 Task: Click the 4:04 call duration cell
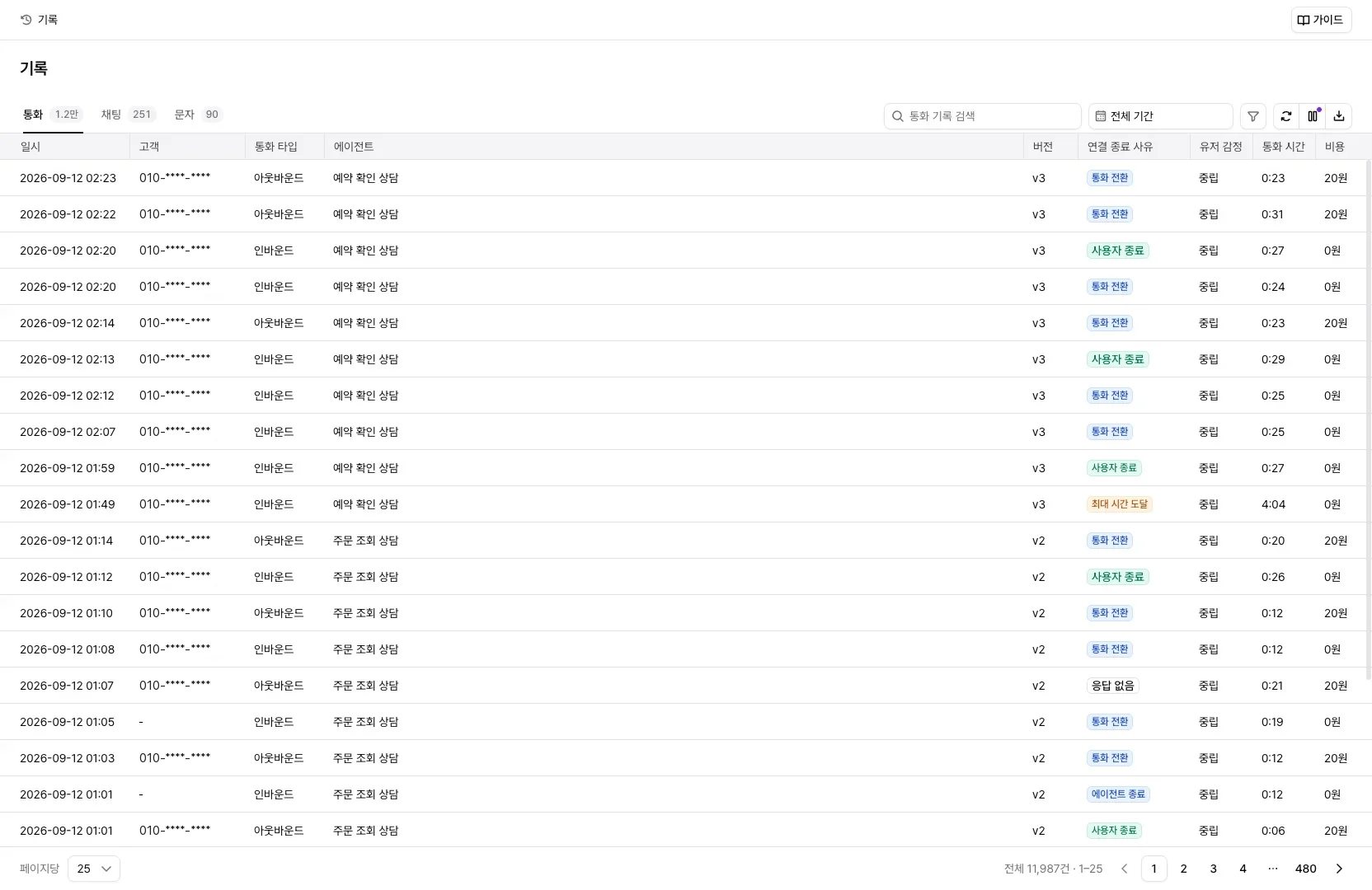[1273, 504]
